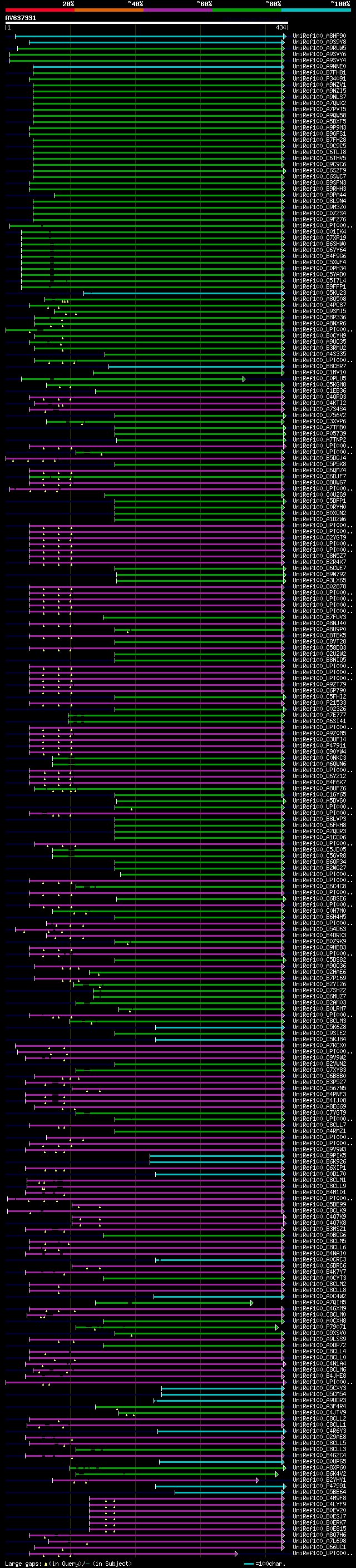
Task: Click the white query sequence bar
Action: click(x=147, y=22)
